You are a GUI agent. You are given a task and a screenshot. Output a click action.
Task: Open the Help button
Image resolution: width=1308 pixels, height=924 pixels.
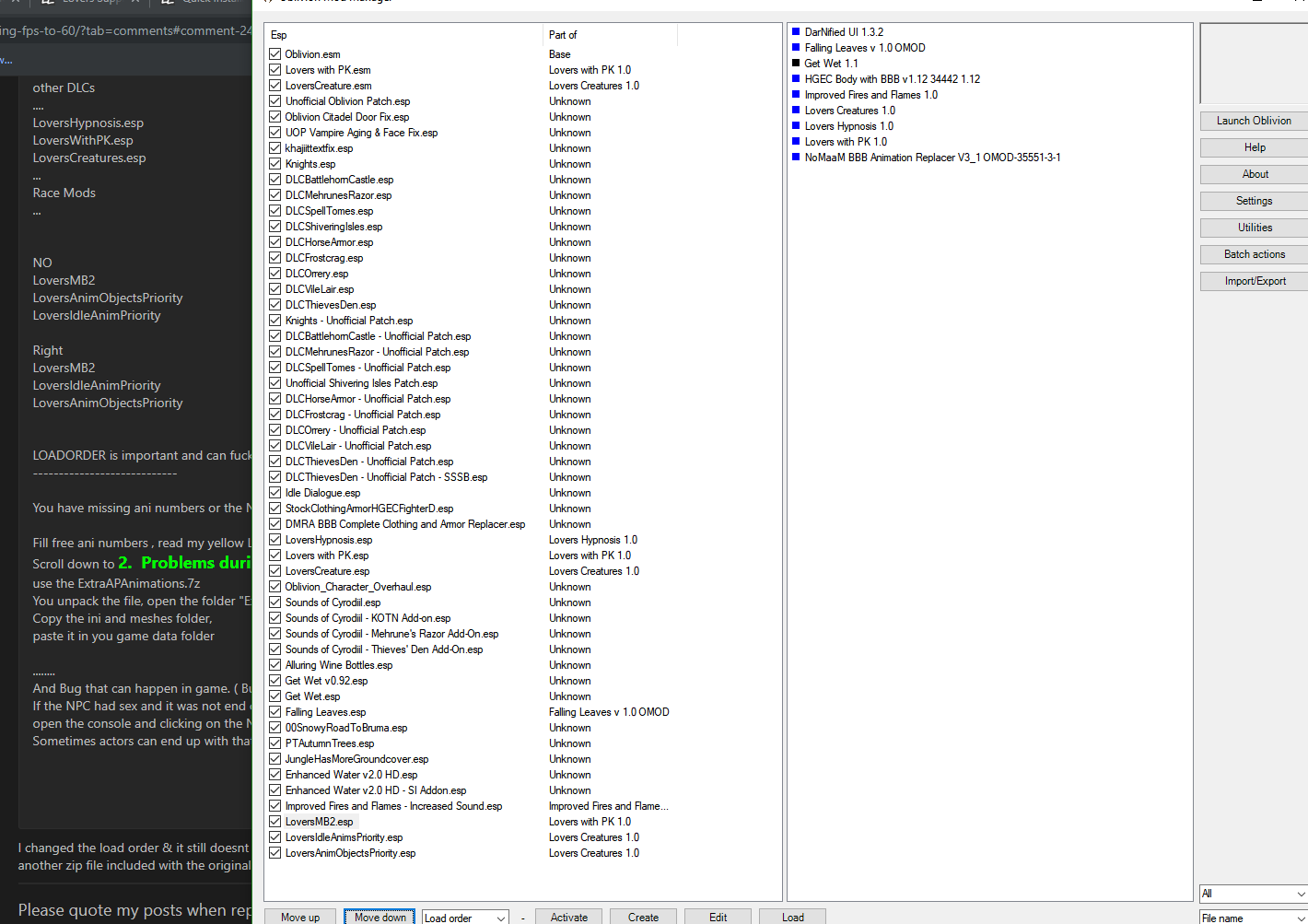click(1254, 147)
